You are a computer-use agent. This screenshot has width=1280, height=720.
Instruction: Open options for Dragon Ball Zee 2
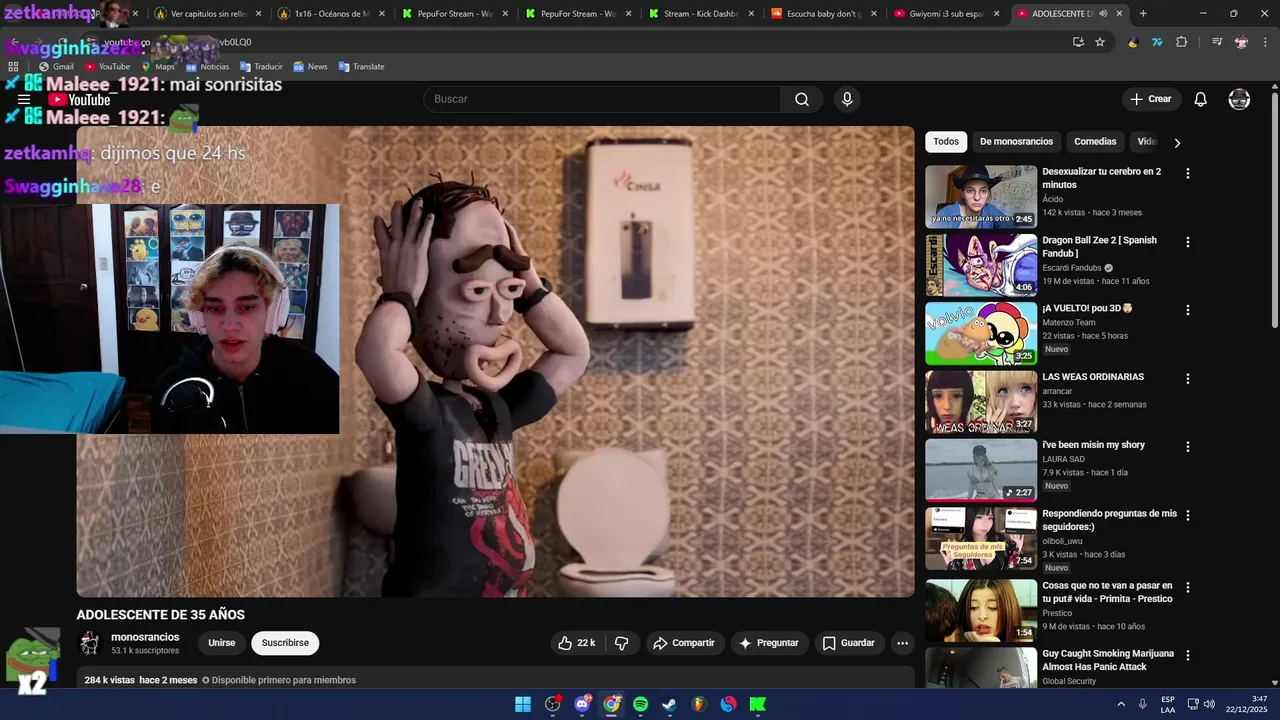1188,242
